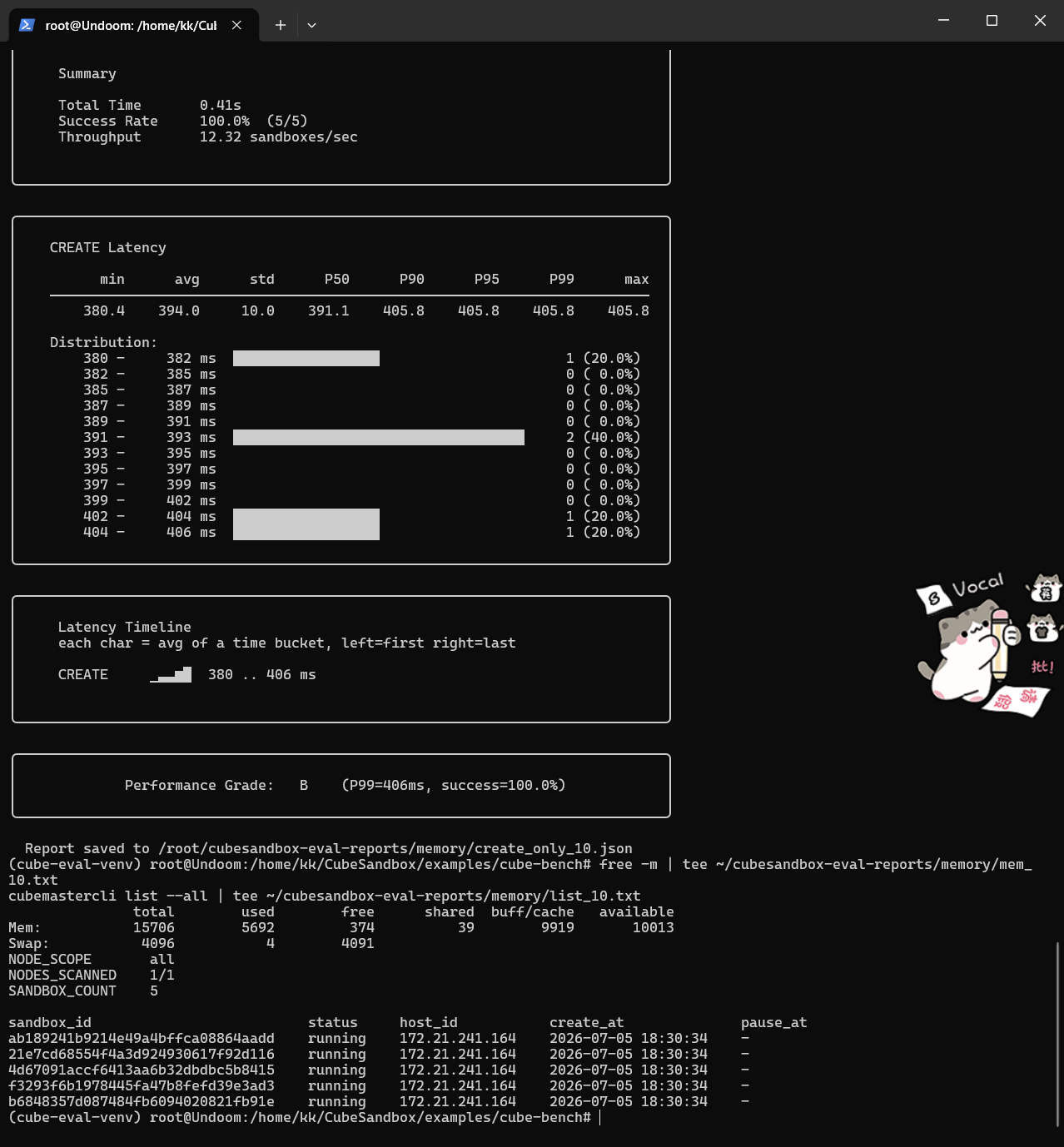Screen dimensions: 1064x1147
Task: Click the white paper marked S beside Vocal
Action: 933,598
